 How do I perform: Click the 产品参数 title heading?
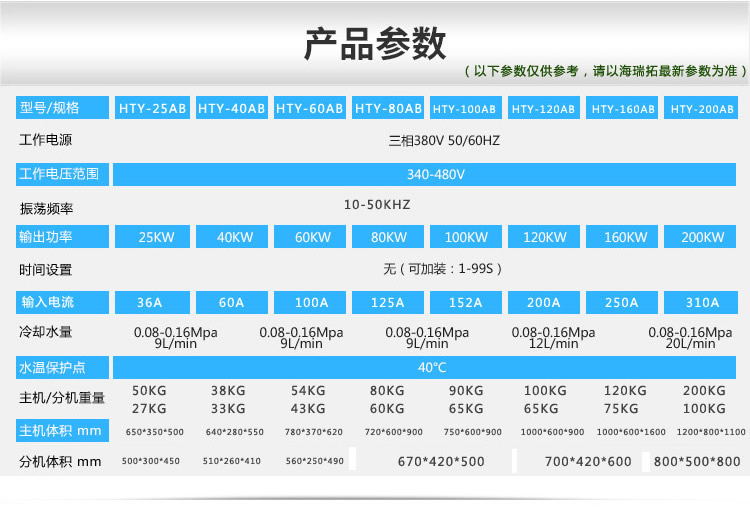pyautogui.click(x=375, y=44)
